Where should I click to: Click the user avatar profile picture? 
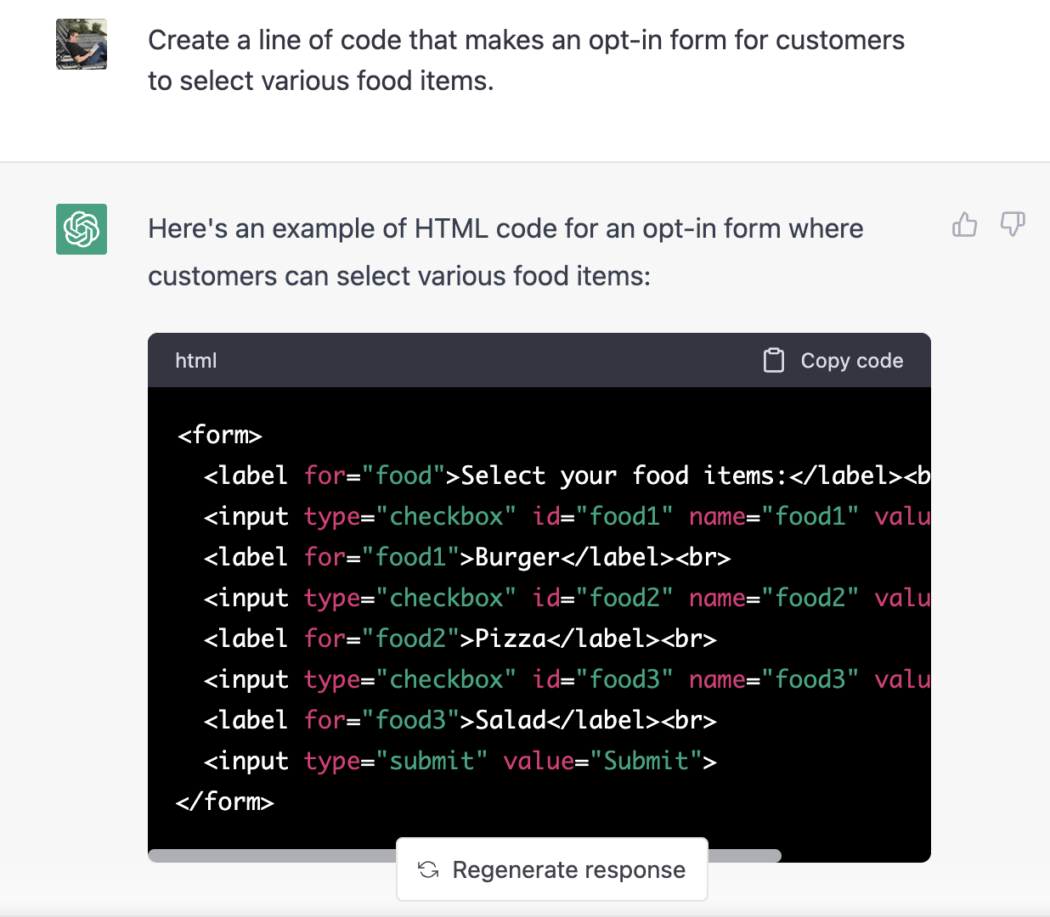pos(82,44)
